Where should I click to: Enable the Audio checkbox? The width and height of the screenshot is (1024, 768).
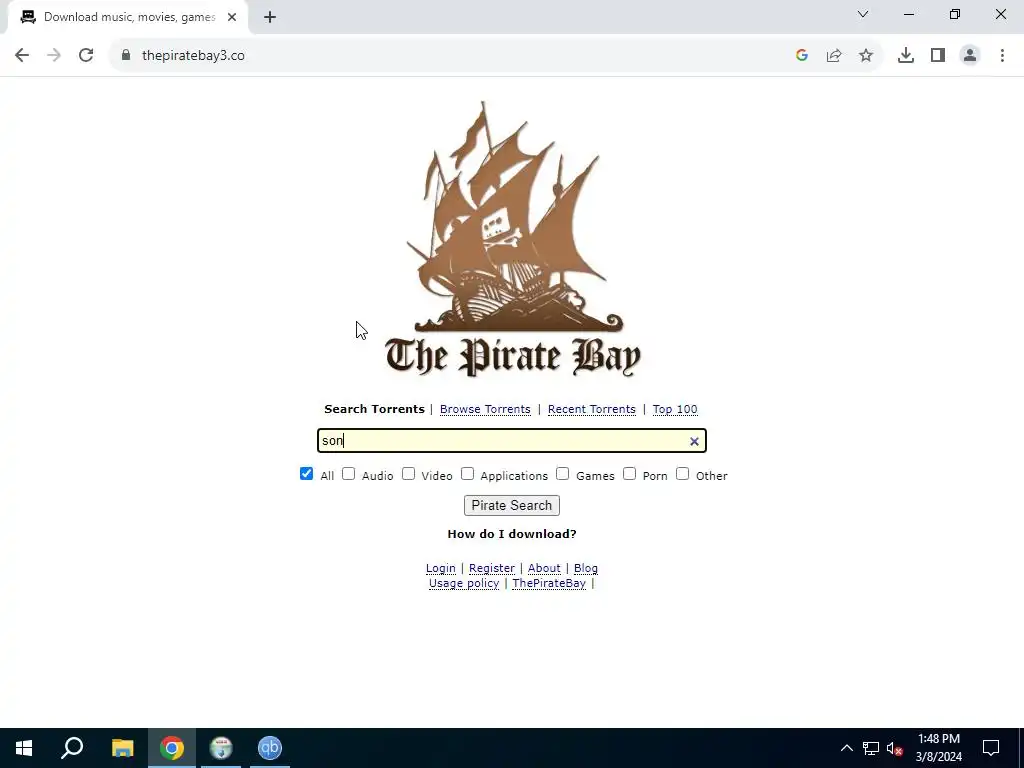(349, 473)
